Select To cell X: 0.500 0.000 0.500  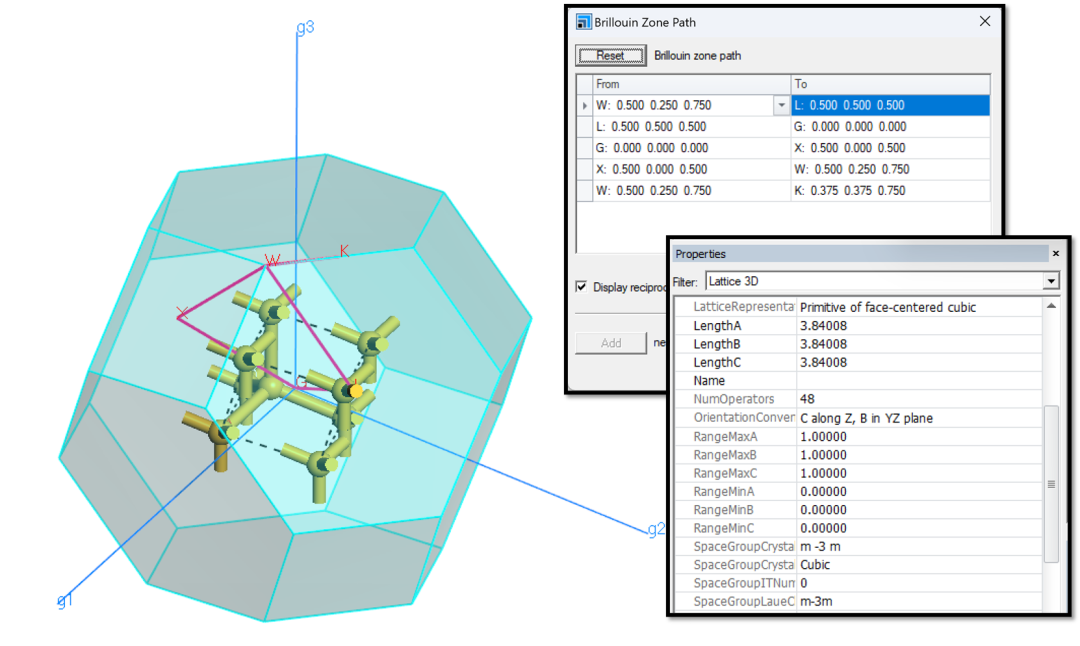[x=890, y=148]
